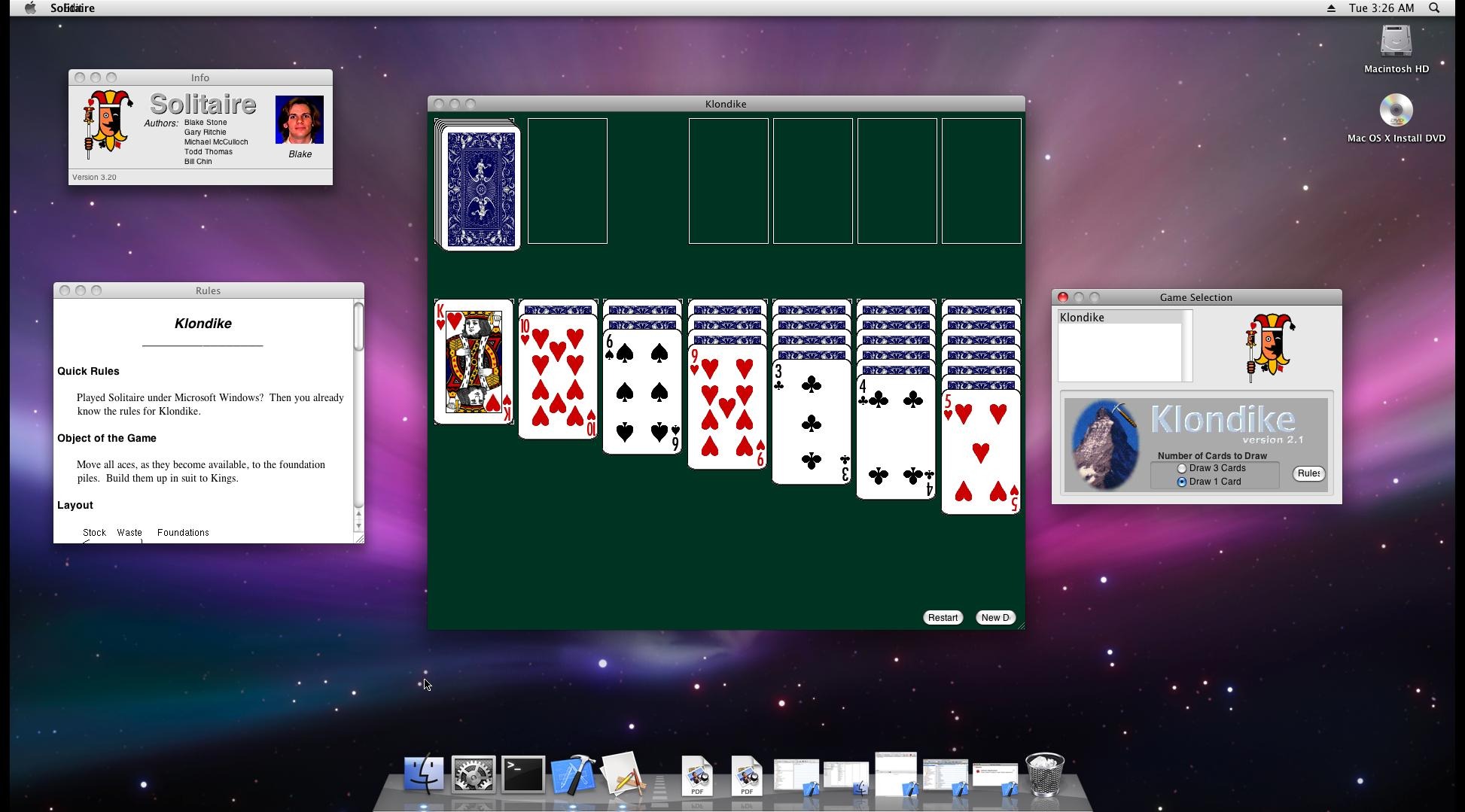Screen dimensions: 1465x812
Task: Click the Xcode hammer icon in Dock
Action: pyautogui.click(x=573, y=776)
